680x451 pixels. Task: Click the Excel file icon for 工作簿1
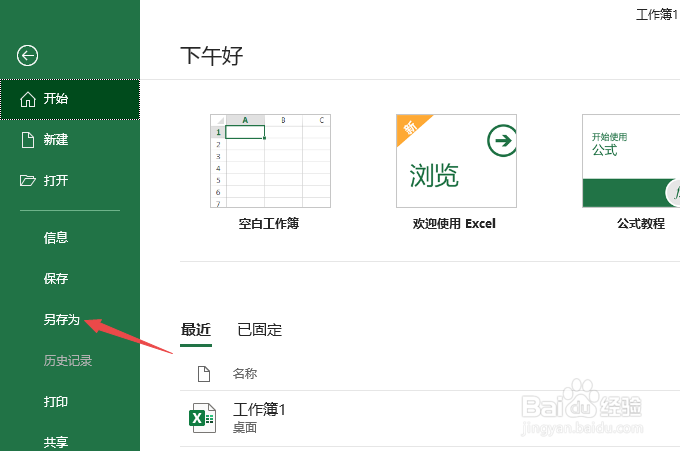pyautogui.click(x=202, y=418)
